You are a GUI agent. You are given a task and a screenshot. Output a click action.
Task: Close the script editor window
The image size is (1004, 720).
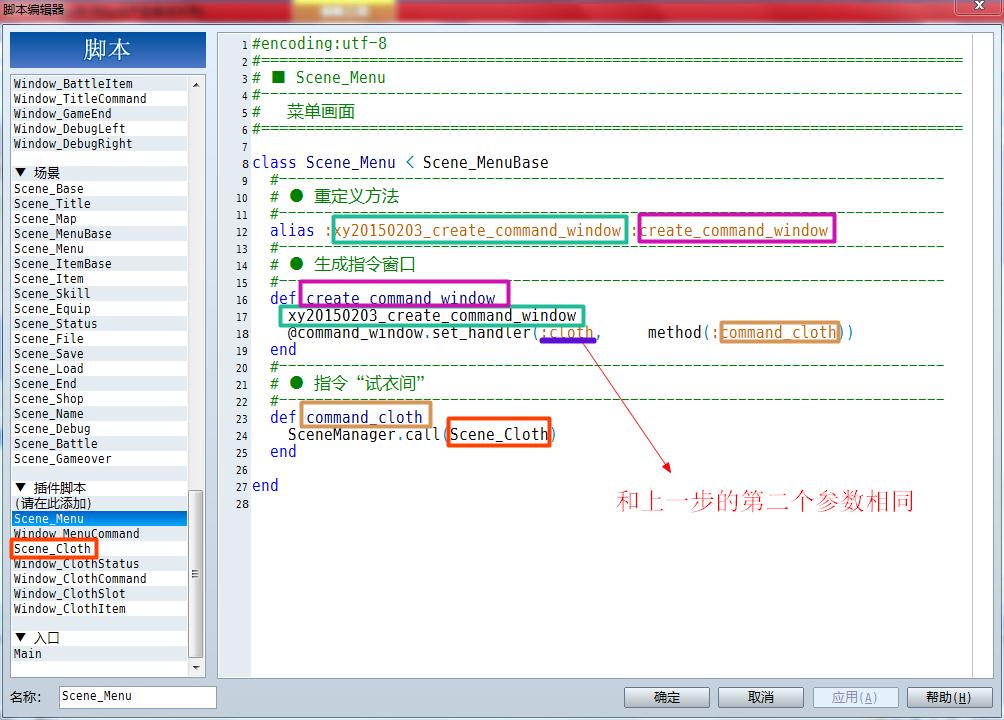[978, 6]
